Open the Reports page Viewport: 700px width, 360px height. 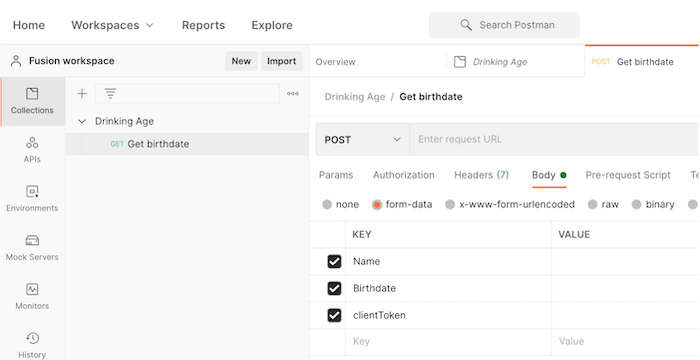[203, 25]
